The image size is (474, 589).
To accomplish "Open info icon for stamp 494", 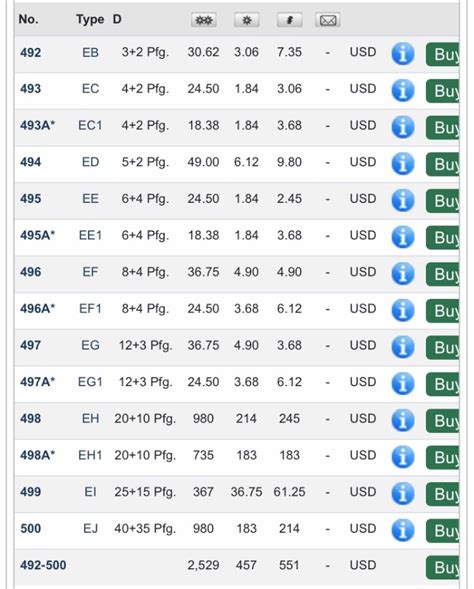I will pos(403,164).
